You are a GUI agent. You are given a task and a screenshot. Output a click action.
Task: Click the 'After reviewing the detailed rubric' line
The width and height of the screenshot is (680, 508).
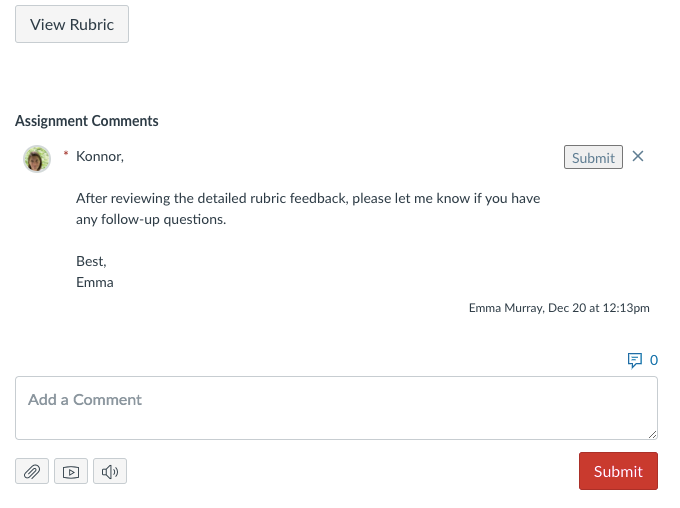[x=308, y=198]
